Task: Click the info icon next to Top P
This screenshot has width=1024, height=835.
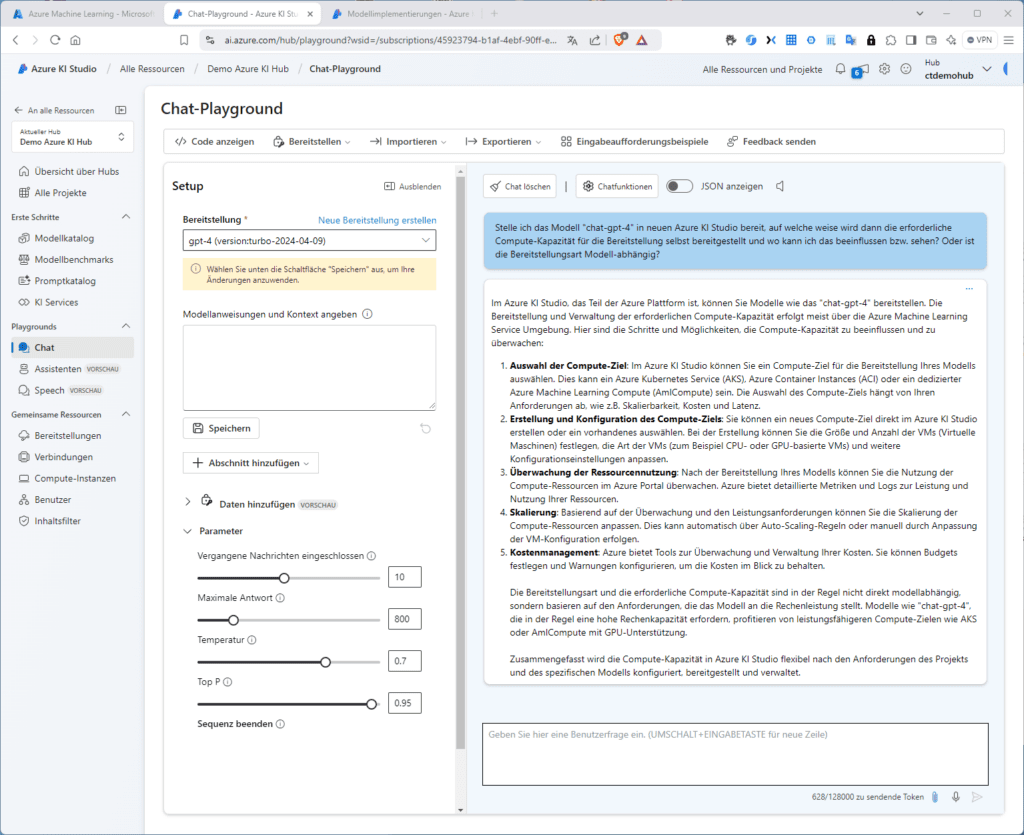Action: click(x=227, y=682)
